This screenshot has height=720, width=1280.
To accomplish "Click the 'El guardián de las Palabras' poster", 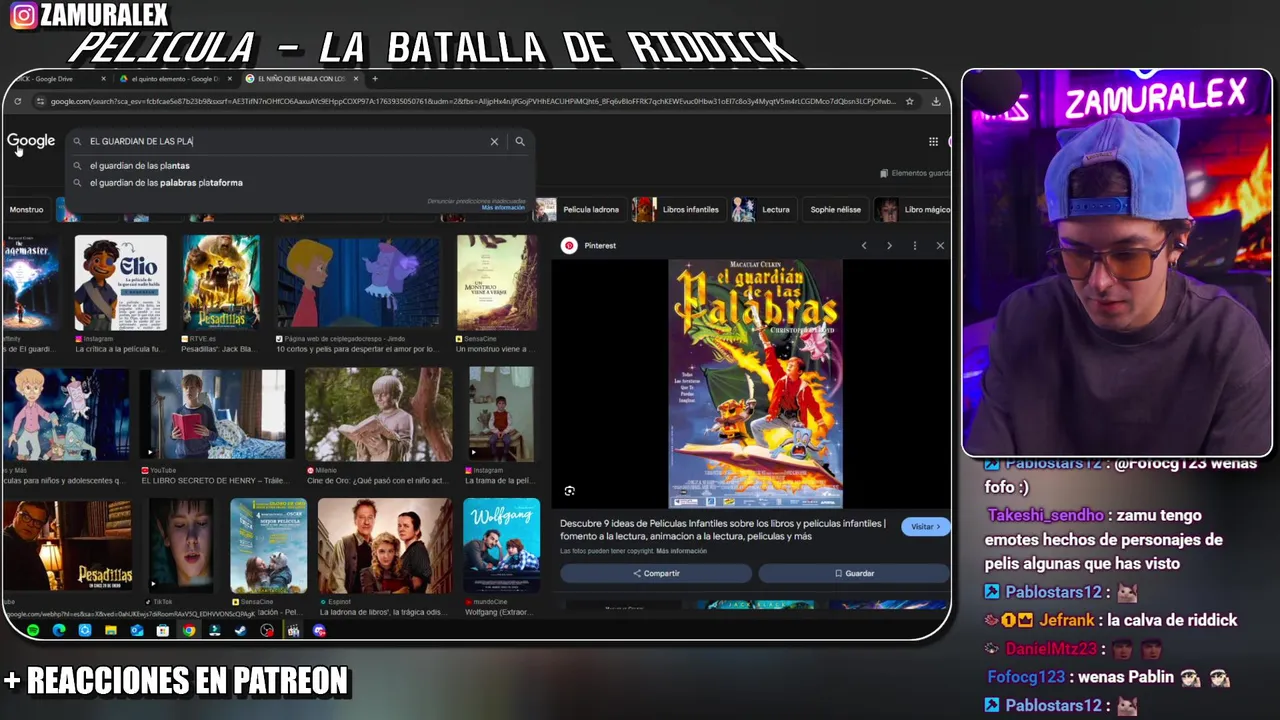I will (x=755, y=384).
